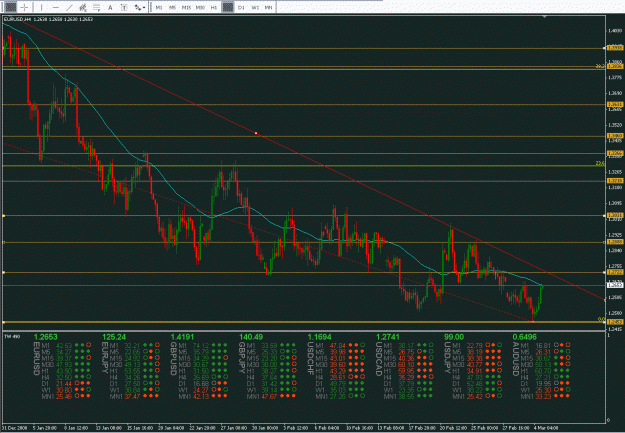Image resolution: width=625 pixels, height=433 pixels.
Task: Switch to M5 timeframe
Action: pyautogui.click(x=172, y=7)
